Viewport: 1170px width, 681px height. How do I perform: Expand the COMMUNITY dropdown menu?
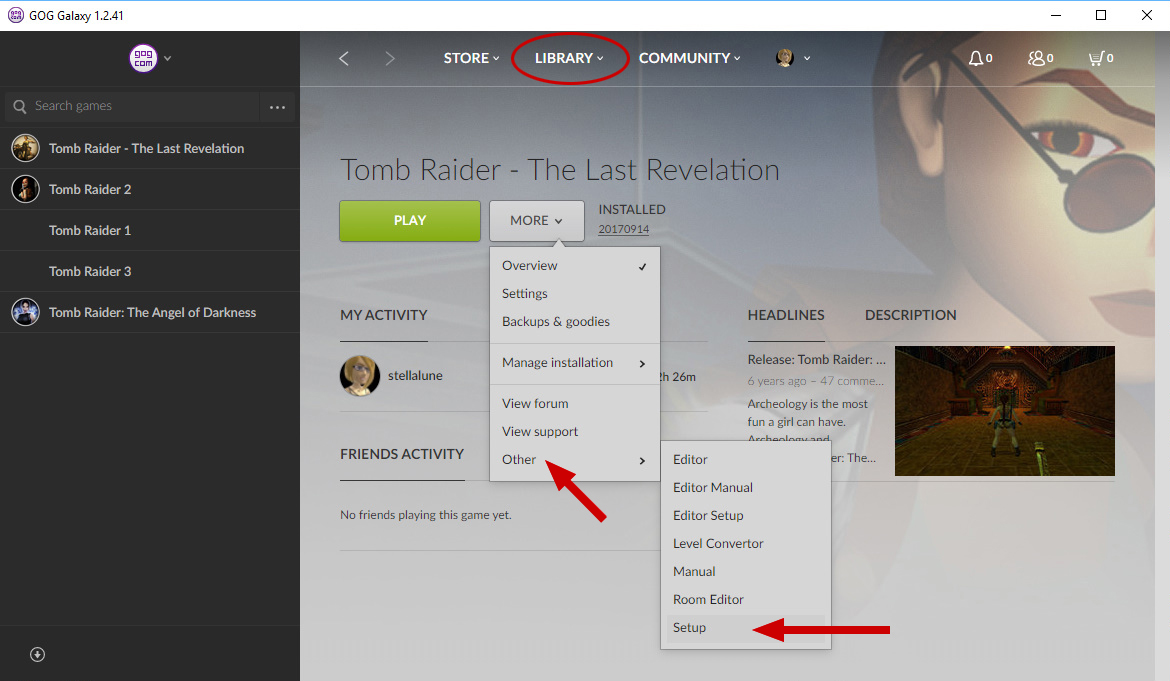pos(689,58)
